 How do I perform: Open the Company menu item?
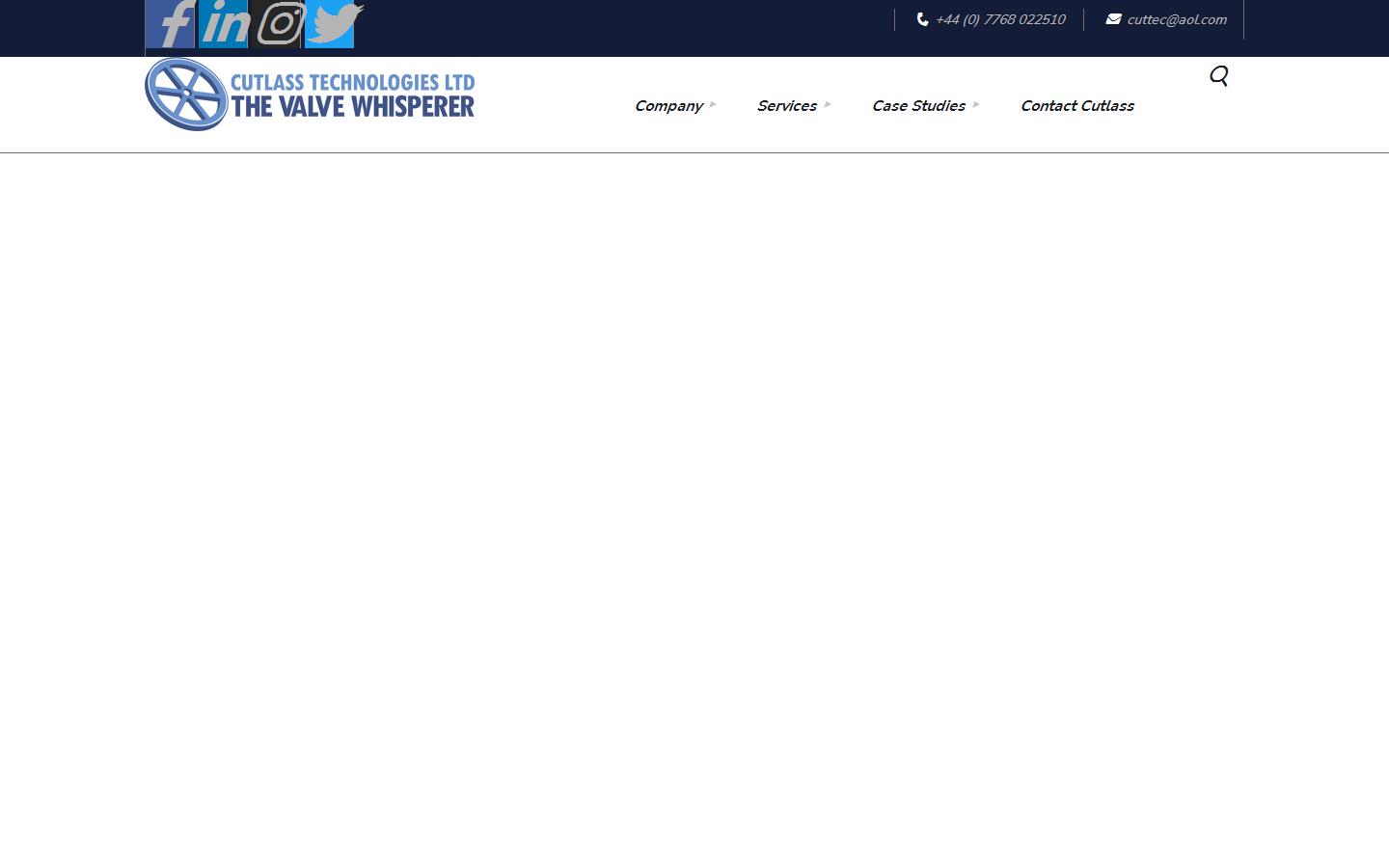(668, 106)
